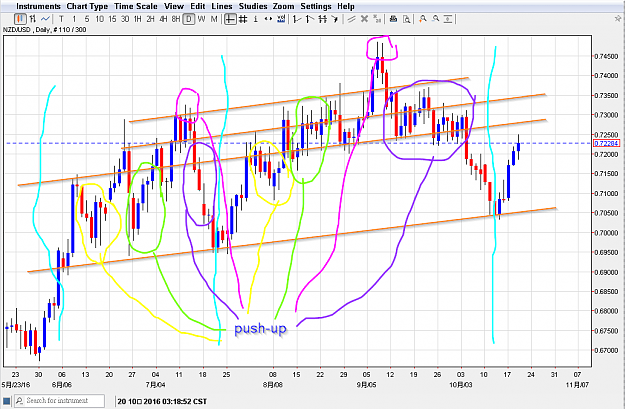Select the first trend line drawing tool
Image resolution: width=625 pixels, height=409 pixels.
point(297,19)
